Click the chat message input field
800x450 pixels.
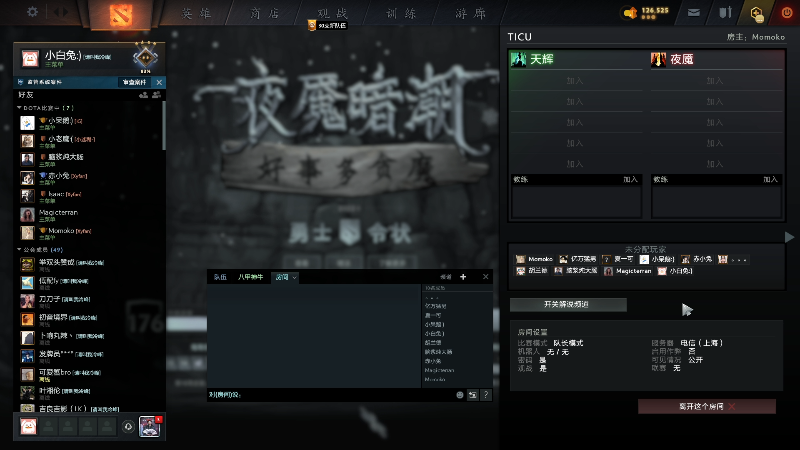pyautogui.click(x=329, y=394)
